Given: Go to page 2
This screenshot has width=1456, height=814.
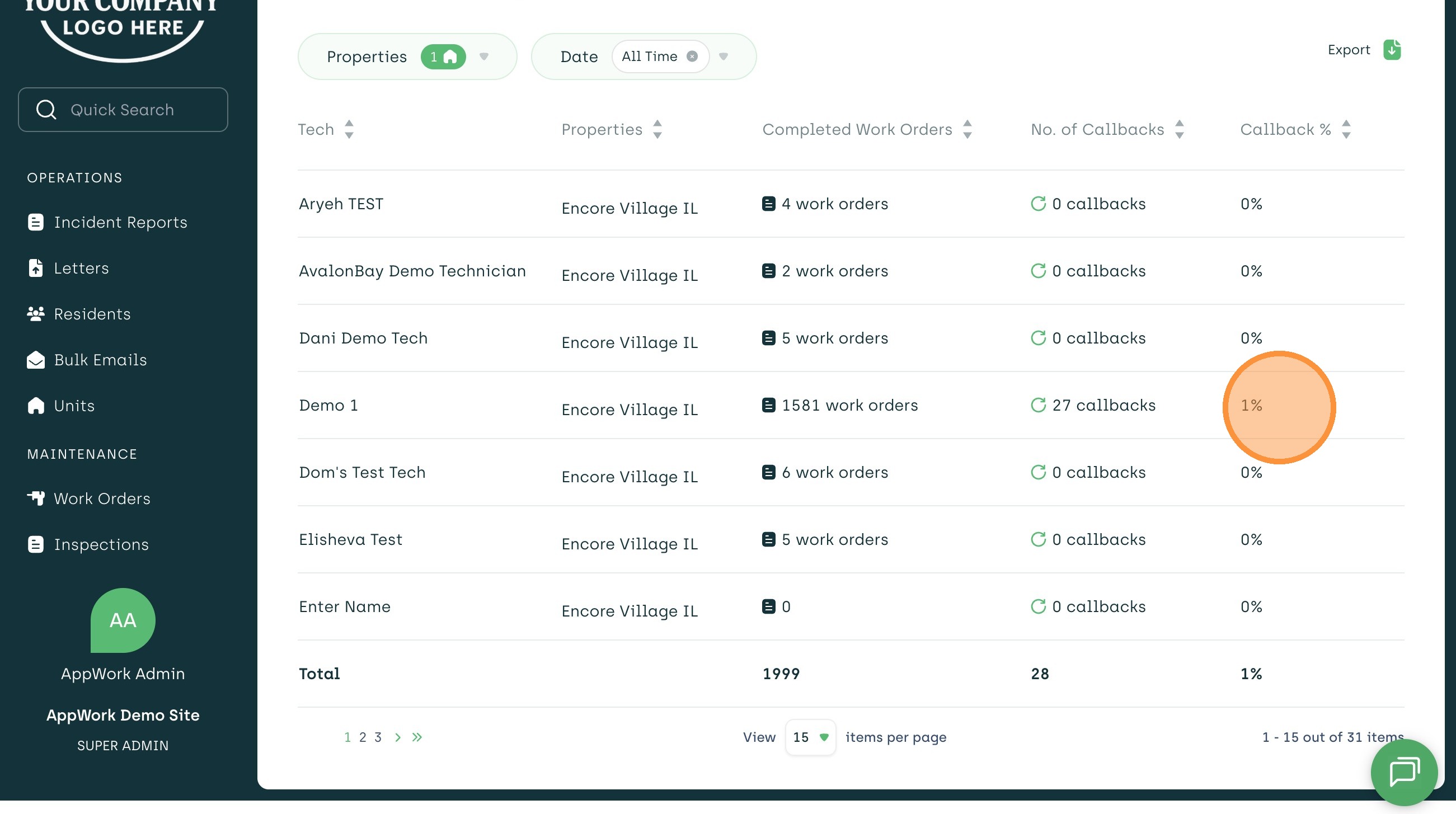Looking at the screenshot, I should (x=362, y=737).
